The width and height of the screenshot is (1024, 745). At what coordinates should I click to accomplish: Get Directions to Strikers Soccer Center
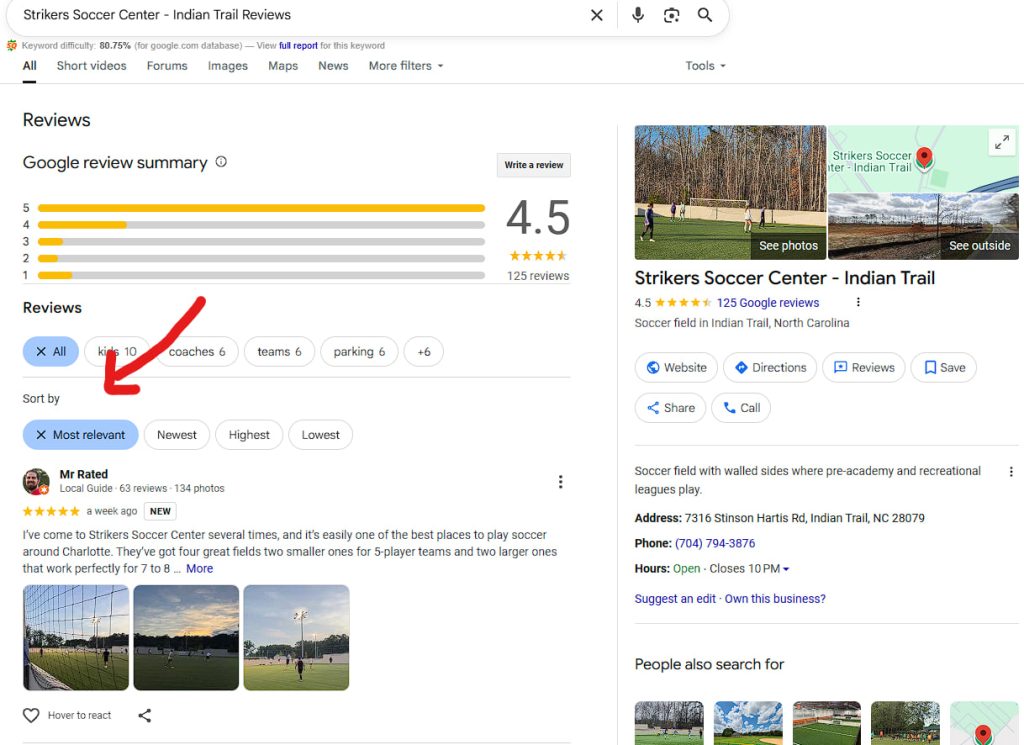[x=770, y=368]
